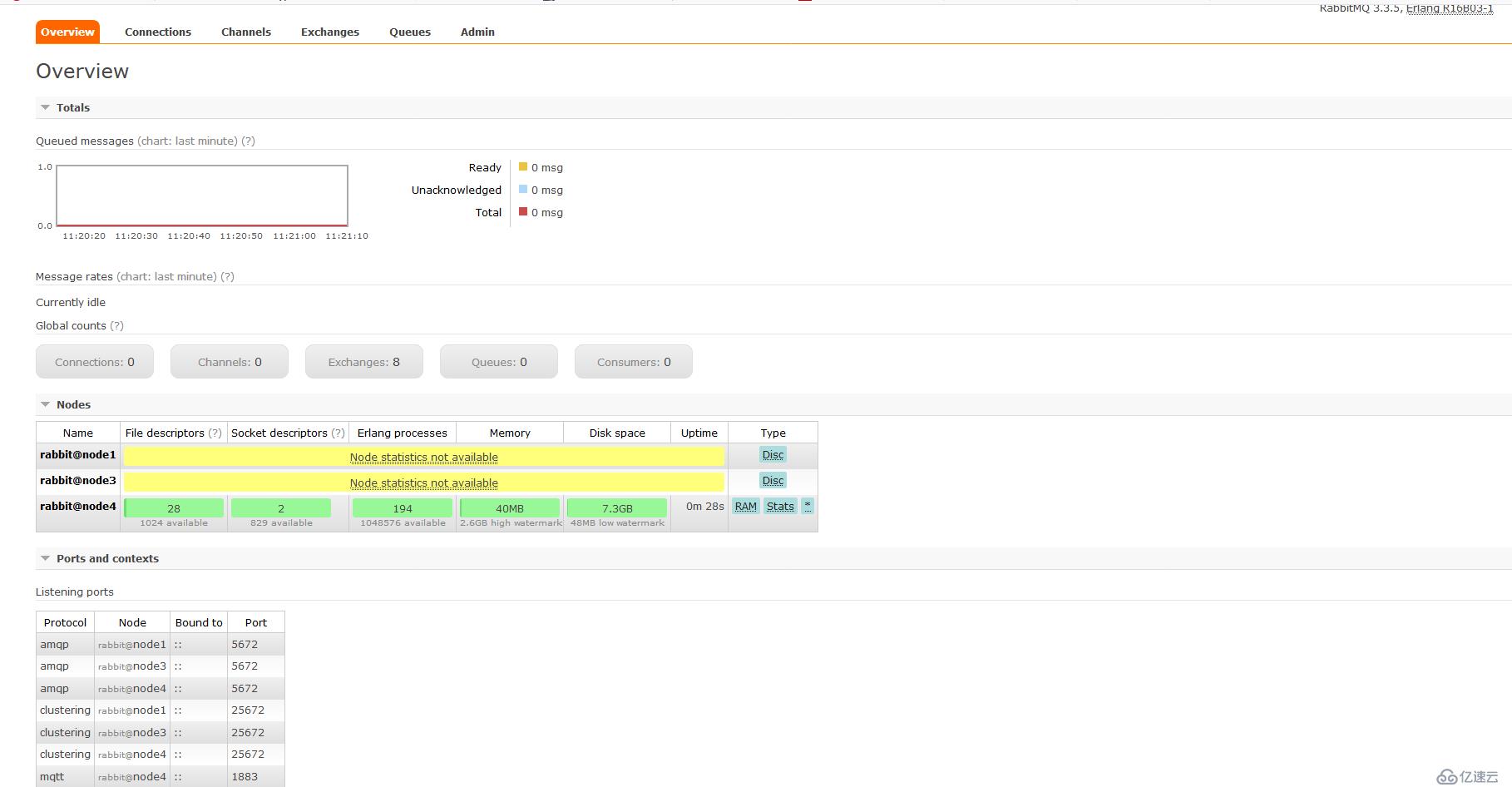1512x787 pixels.
Task: Click 'Node statistics not available' for node3
Action: click(x=424, y=483)
